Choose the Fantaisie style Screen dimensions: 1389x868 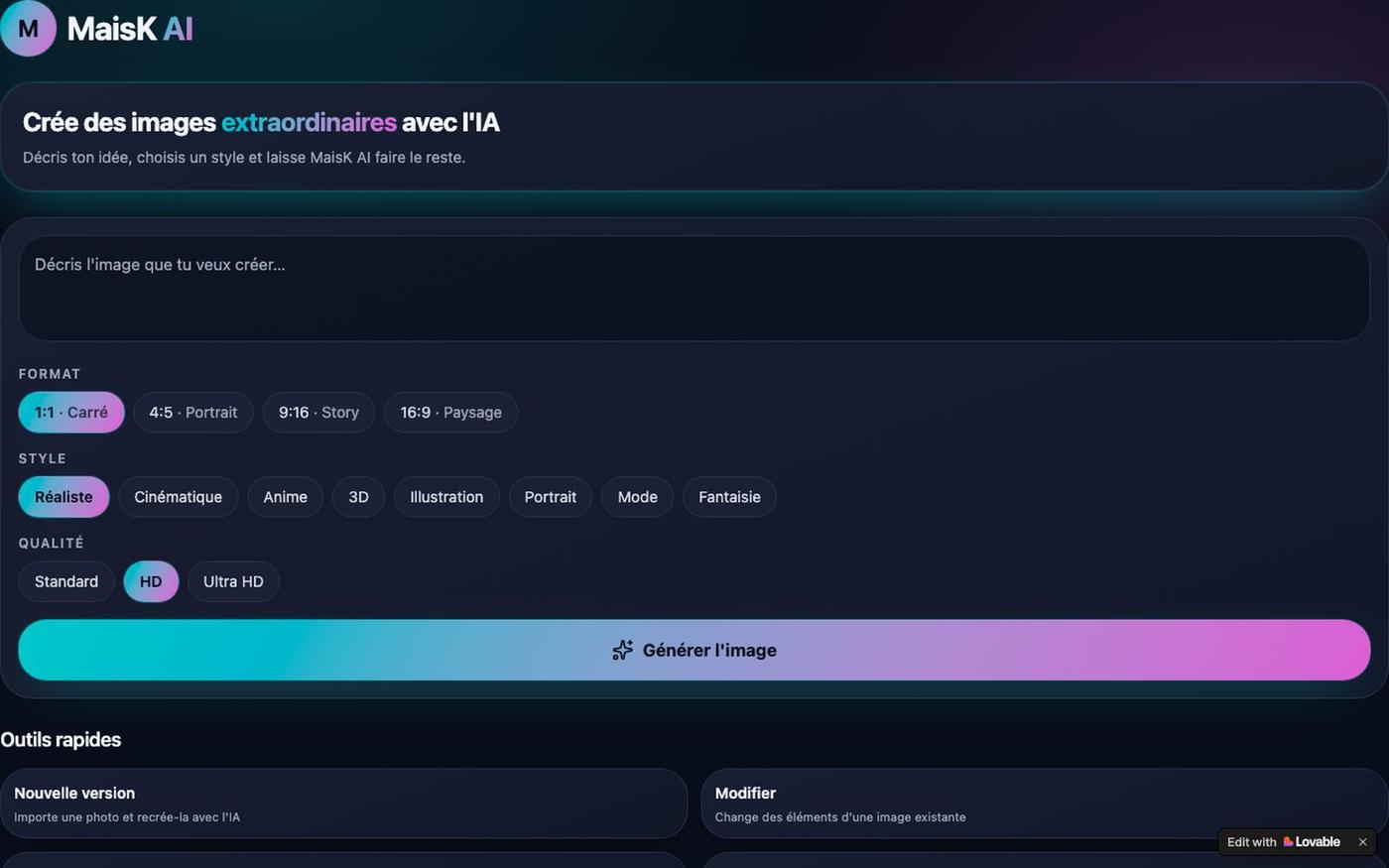coord(729,497)
